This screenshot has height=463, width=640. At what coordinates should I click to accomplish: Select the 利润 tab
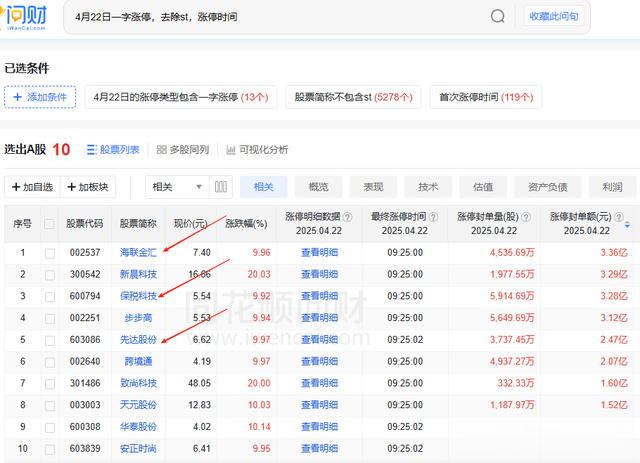(x=612, y=187)
